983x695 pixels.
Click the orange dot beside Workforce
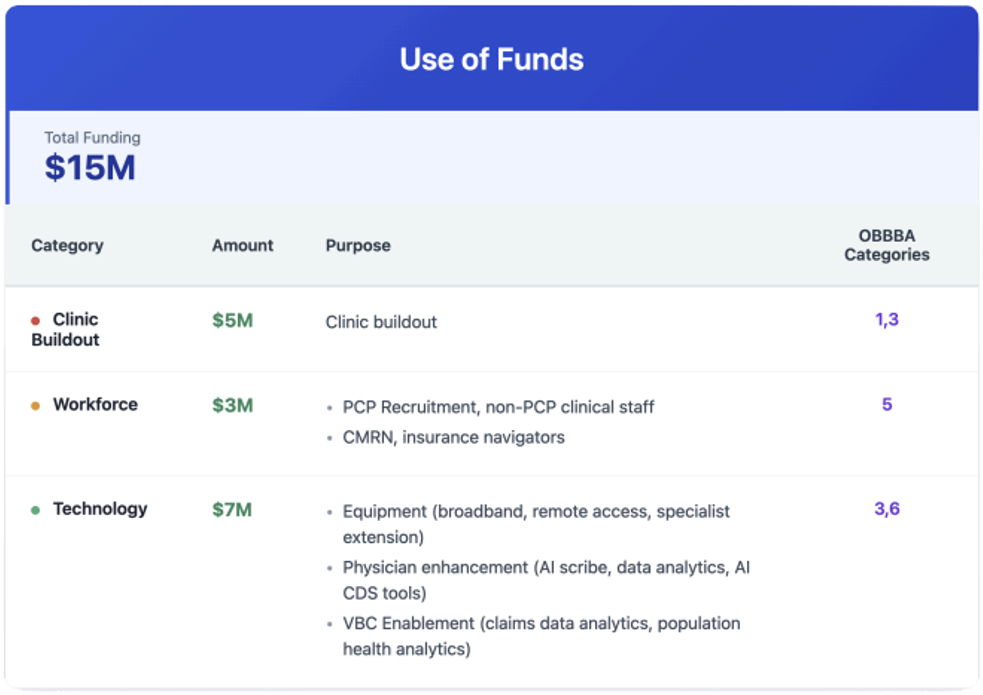pyautogui.click(x=36, y=406)
